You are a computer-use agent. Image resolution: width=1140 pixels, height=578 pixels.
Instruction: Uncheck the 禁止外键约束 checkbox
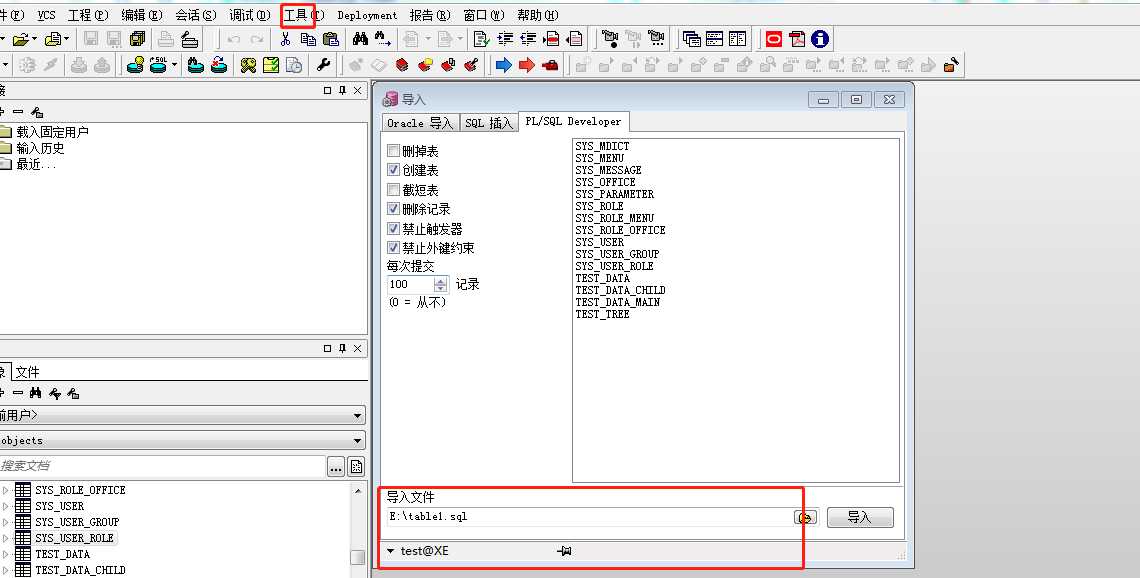click(x=393, y=248)
